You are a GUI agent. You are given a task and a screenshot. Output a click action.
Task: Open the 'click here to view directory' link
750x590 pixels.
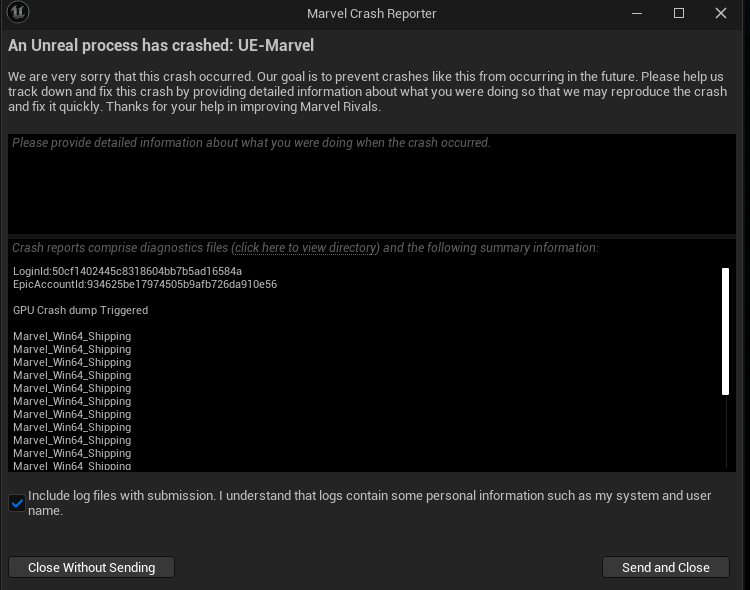point(305,248)
